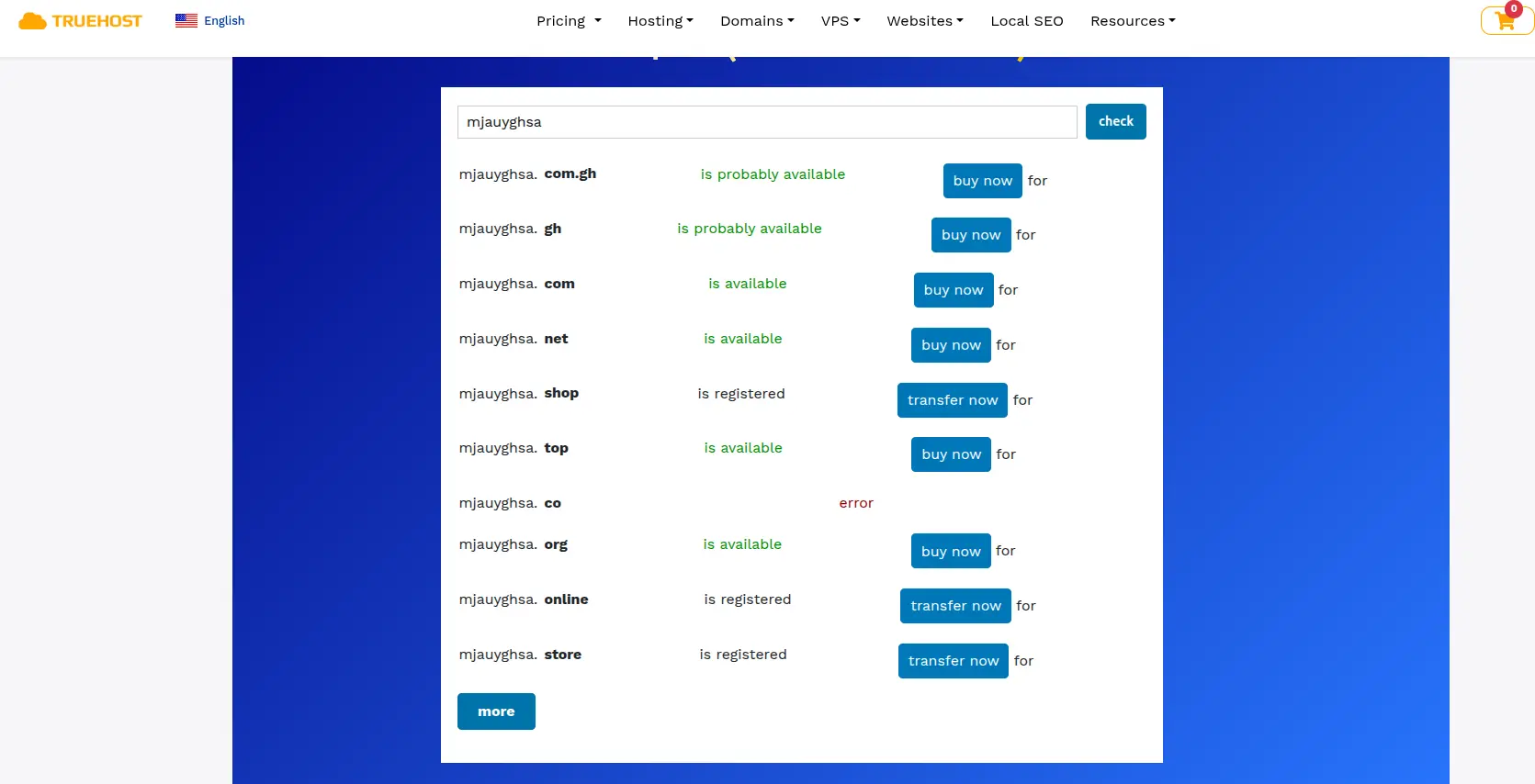Select the 'error' text for .co
This screenshot has width=1535, height=784.
point(856,503)
